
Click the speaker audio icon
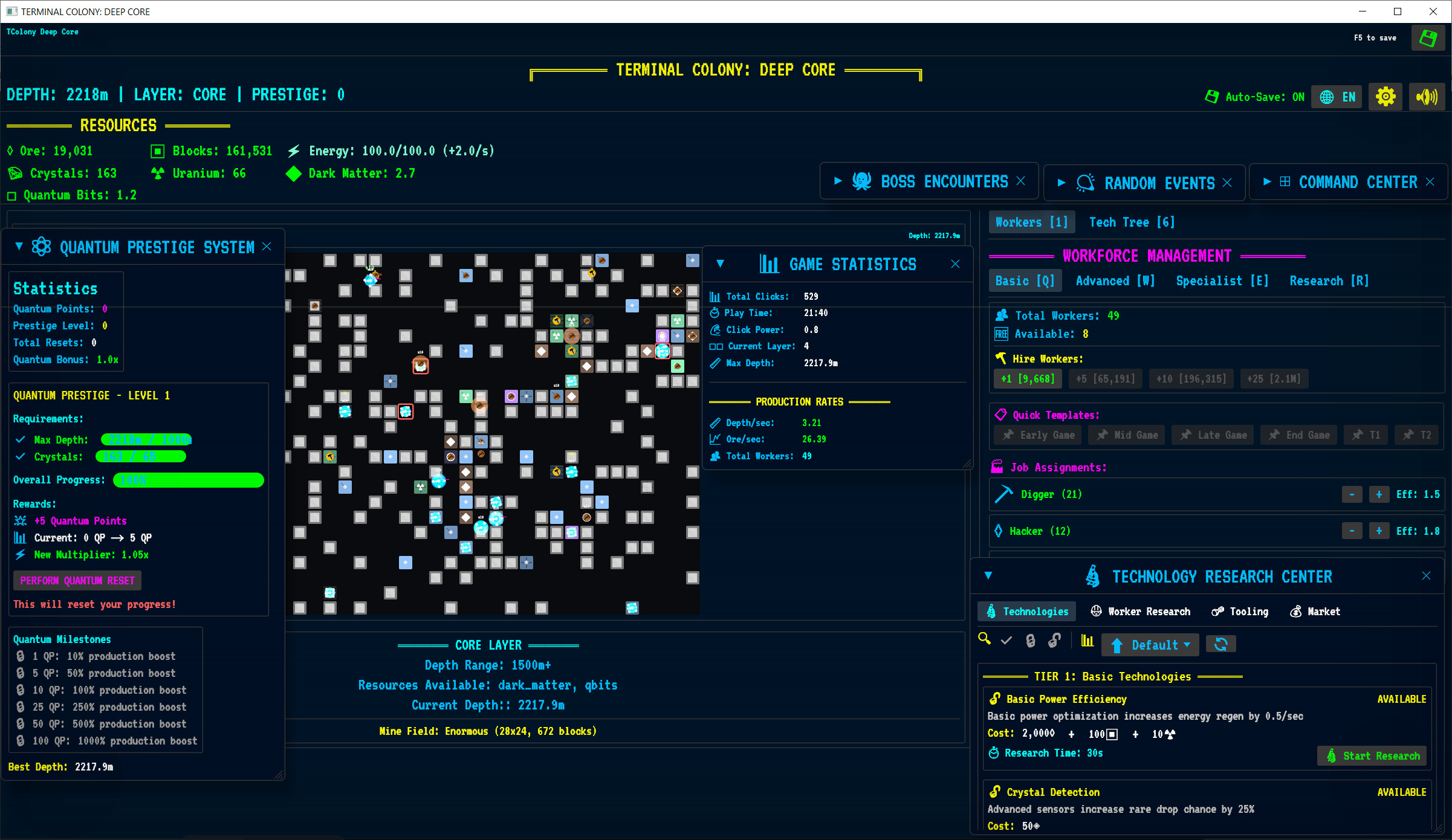point(1427,96)
